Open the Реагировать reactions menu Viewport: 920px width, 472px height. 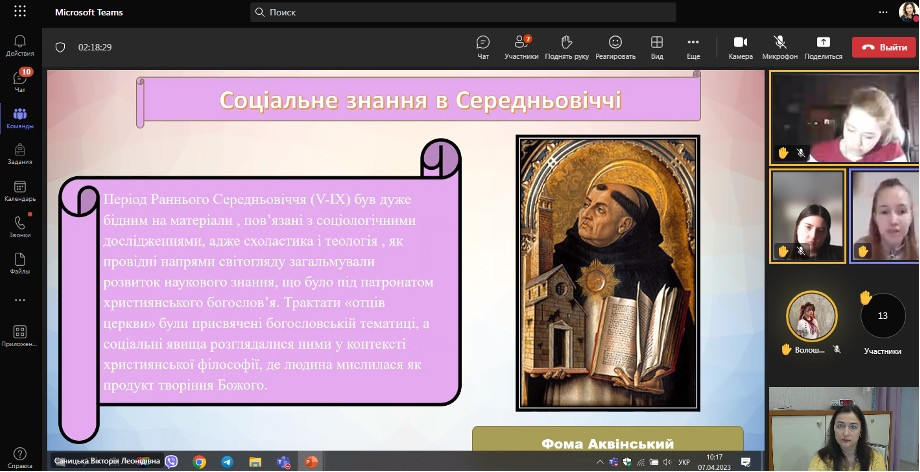pos(615,46)
